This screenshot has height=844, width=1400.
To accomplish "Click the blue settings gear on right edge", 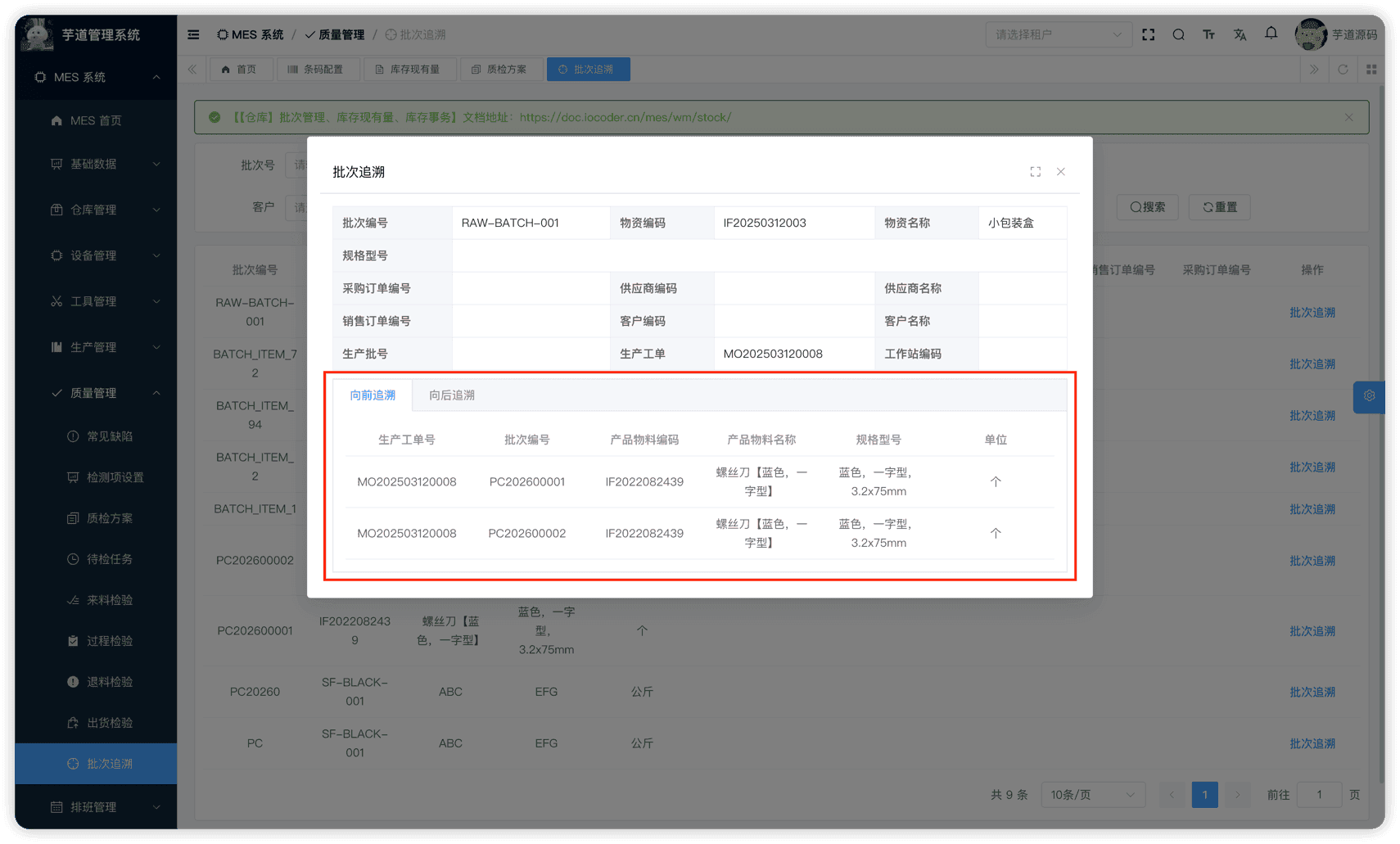I will [1369, 396].
